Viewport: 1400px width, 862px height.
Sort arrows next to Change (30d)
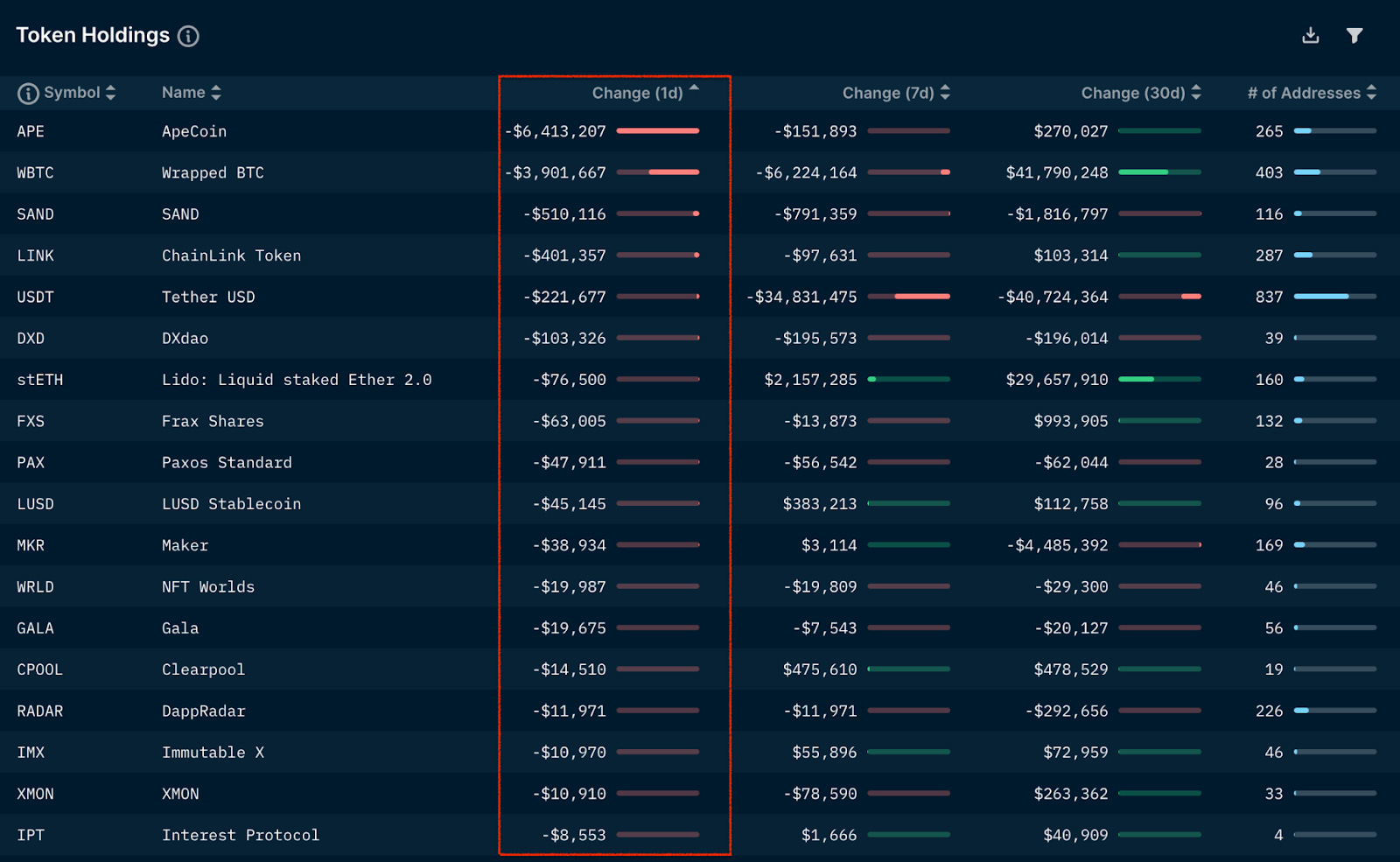[x=1196, y=93]
